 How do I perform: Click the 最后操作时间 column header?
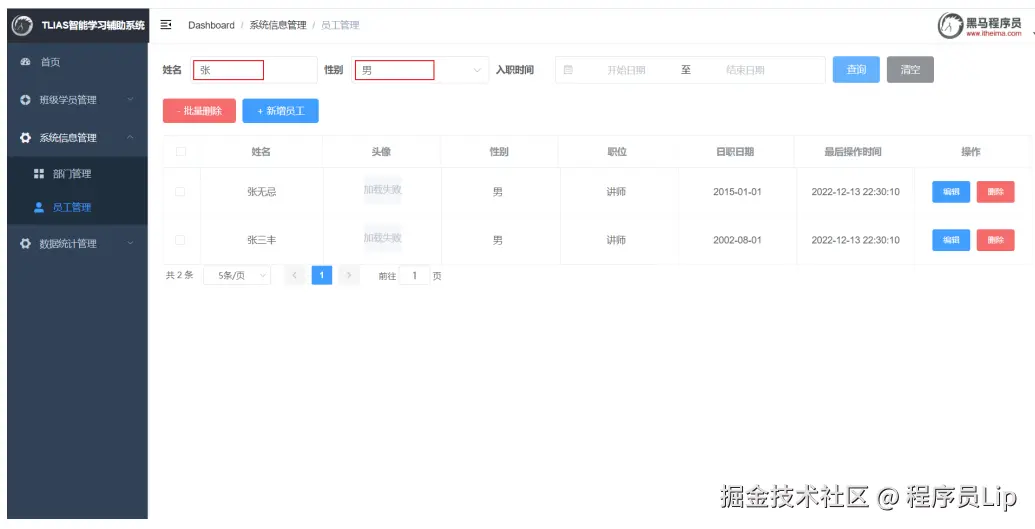[x=853, y=151]
